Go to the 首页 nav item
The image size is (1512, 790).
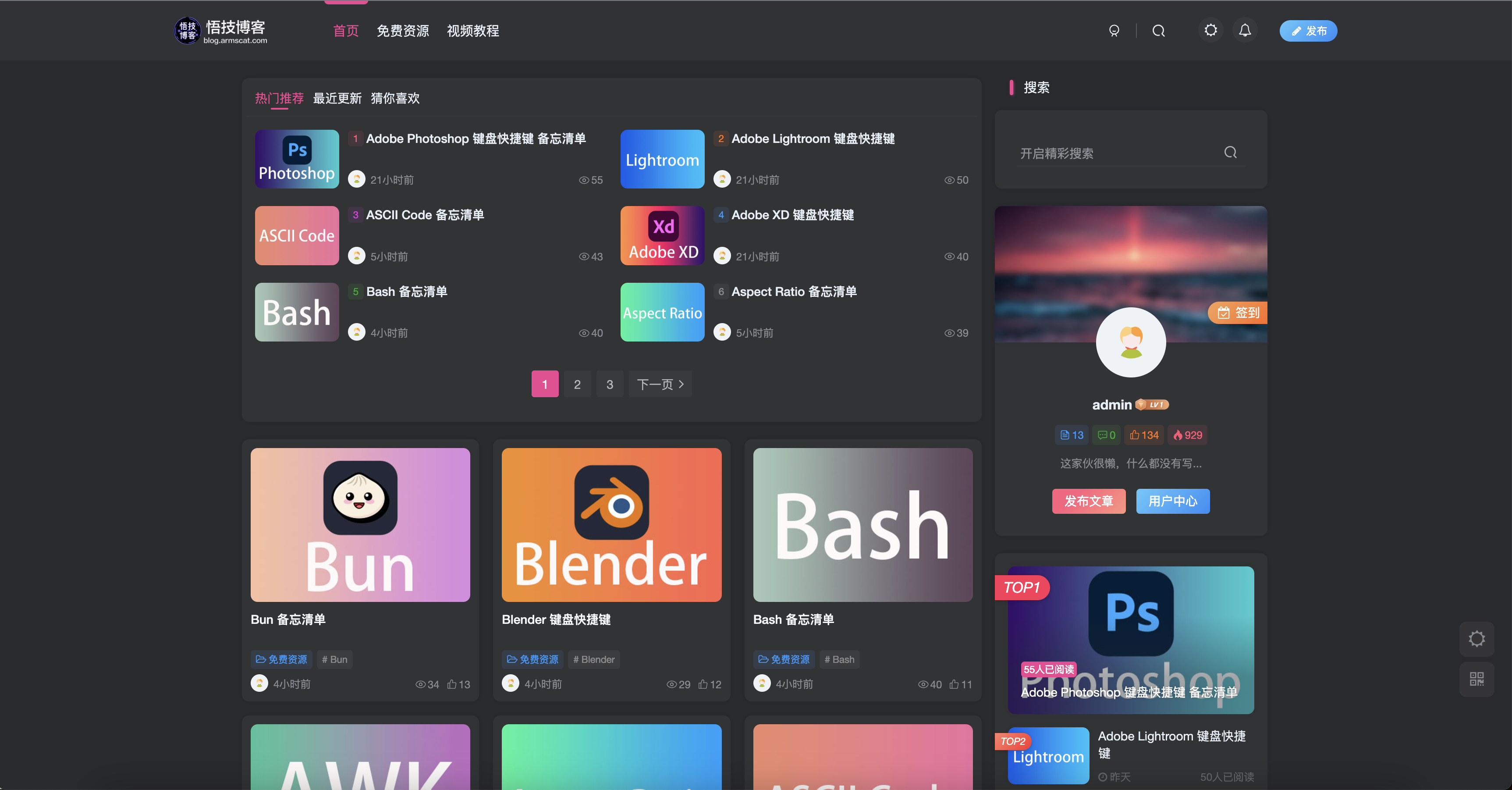[x=346, y=31]
